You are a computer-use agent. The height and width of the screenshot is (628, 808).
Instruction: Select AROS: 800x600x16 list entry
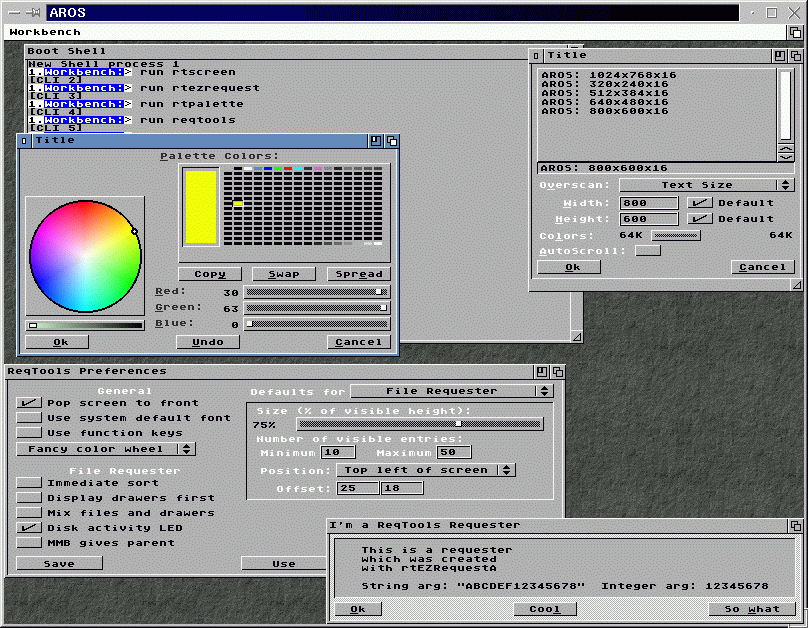point(604,111)
